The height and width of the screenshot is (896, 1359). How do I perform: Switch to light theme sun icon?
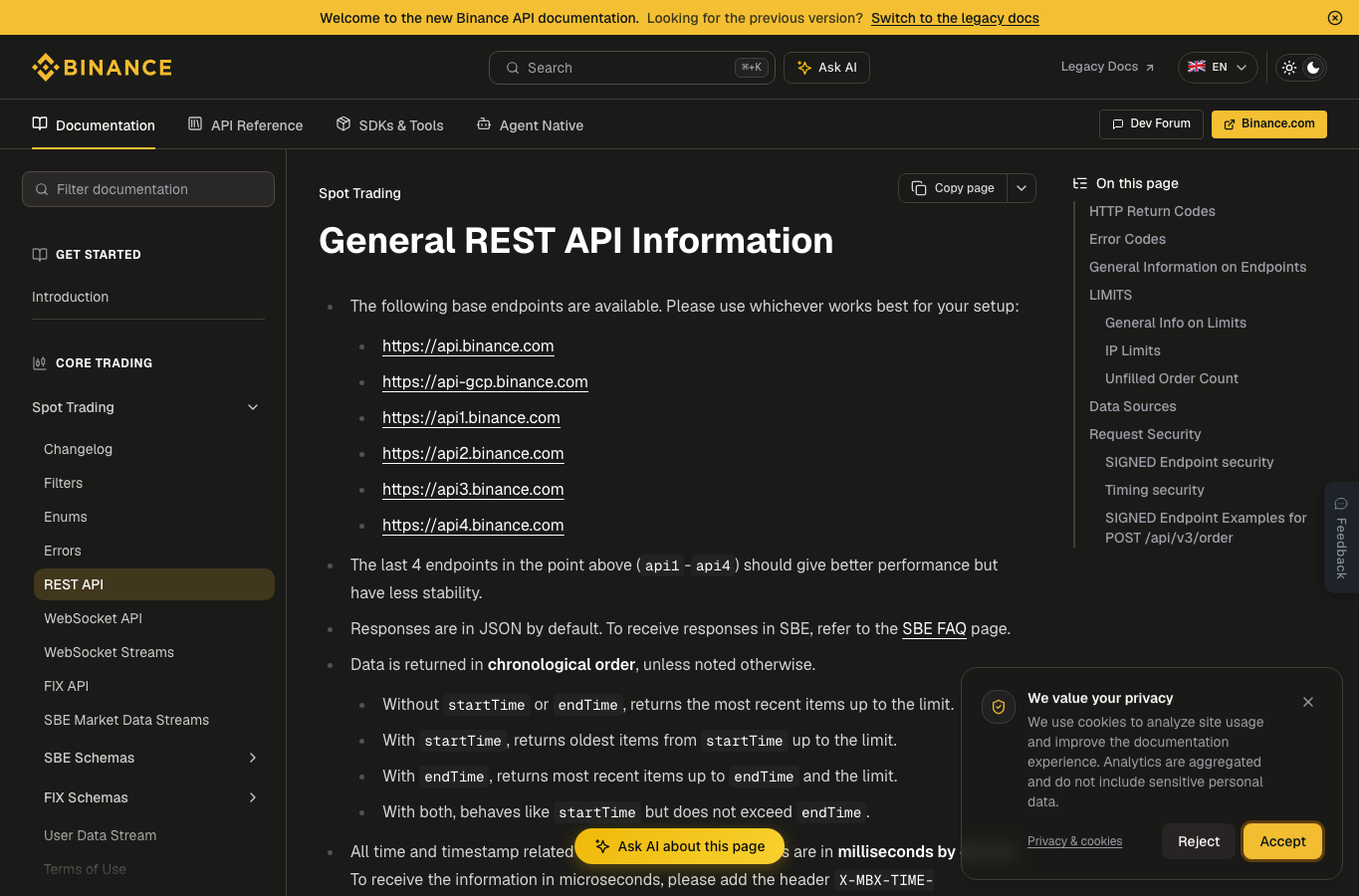coord(1289,68)
